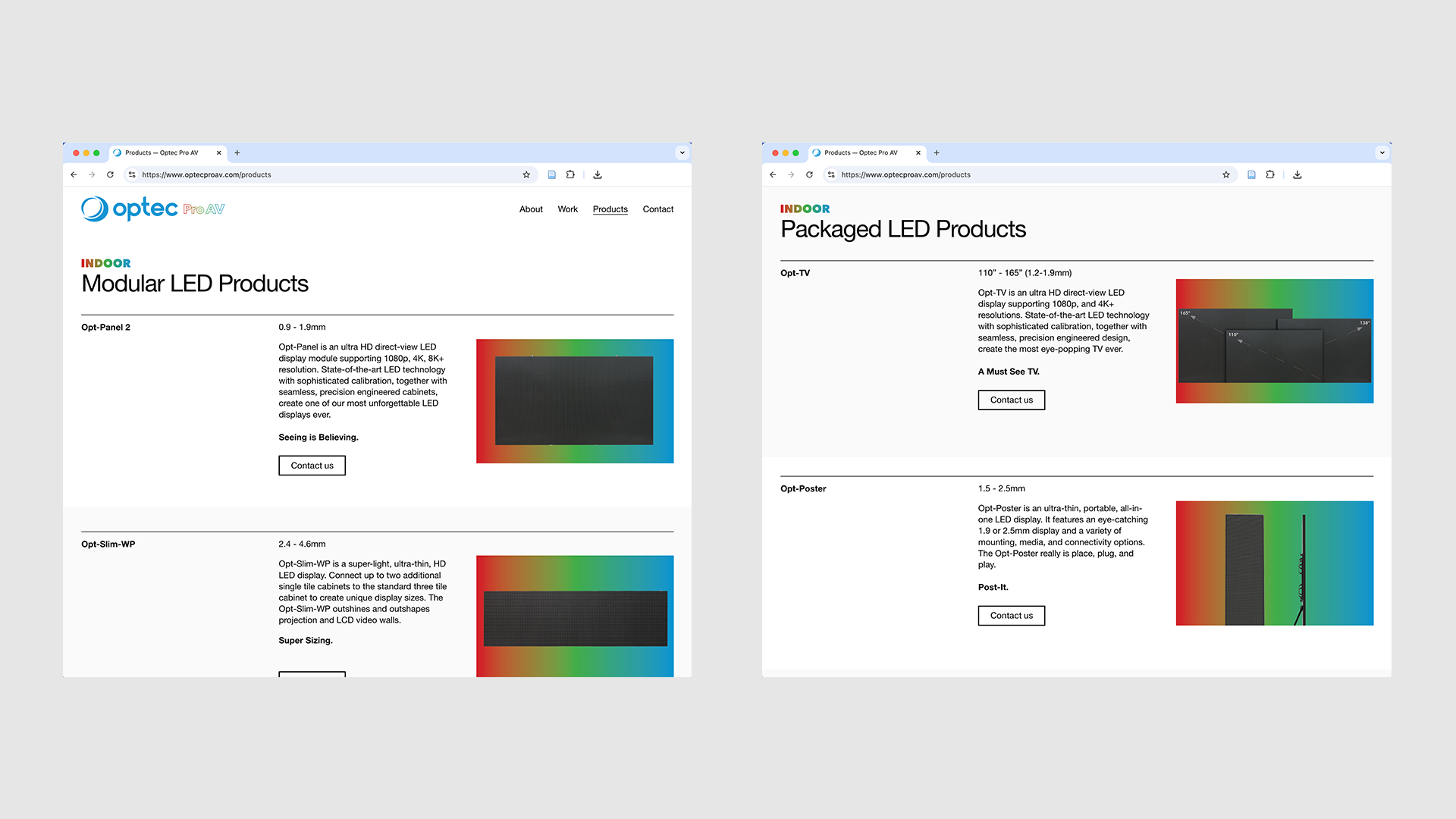Go back in the right browser window
This screenshot has width=1456, height=819.
(x=773, y=174)
